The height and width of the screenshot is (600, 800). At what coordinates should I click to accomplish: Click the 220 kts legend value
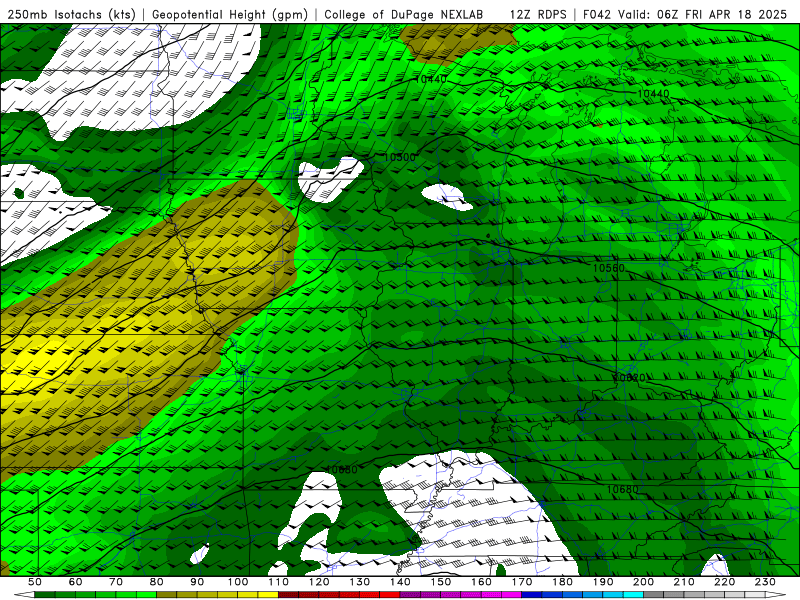pyautogui.click(x=725, y=582)
